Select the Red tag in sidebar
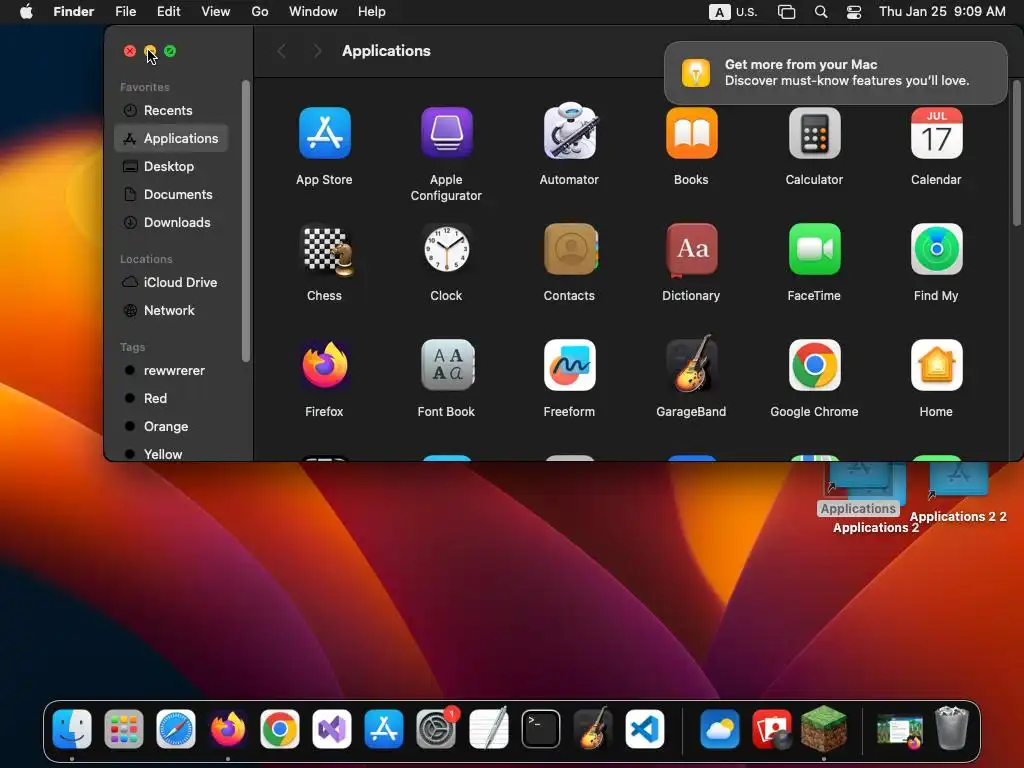 tap(171, 398)
